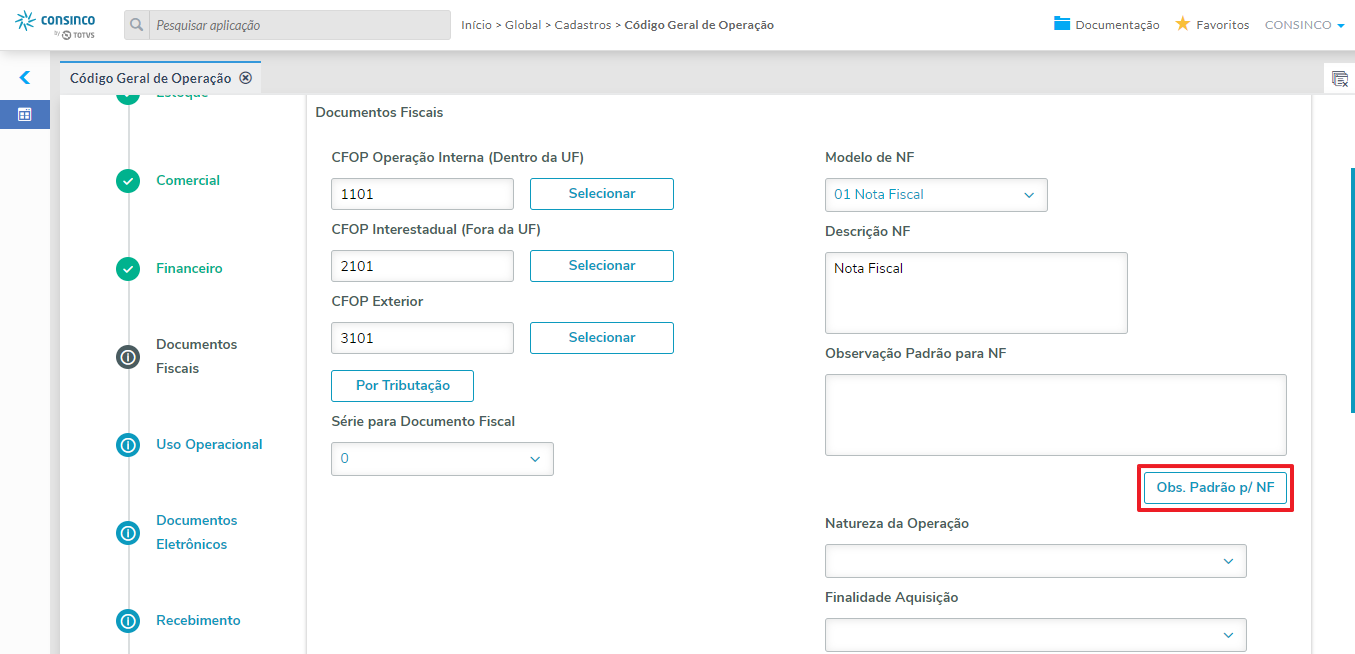Open the Modelo de NF dropdown
The width and height of the screenshot is (1355, 654).
936,195
